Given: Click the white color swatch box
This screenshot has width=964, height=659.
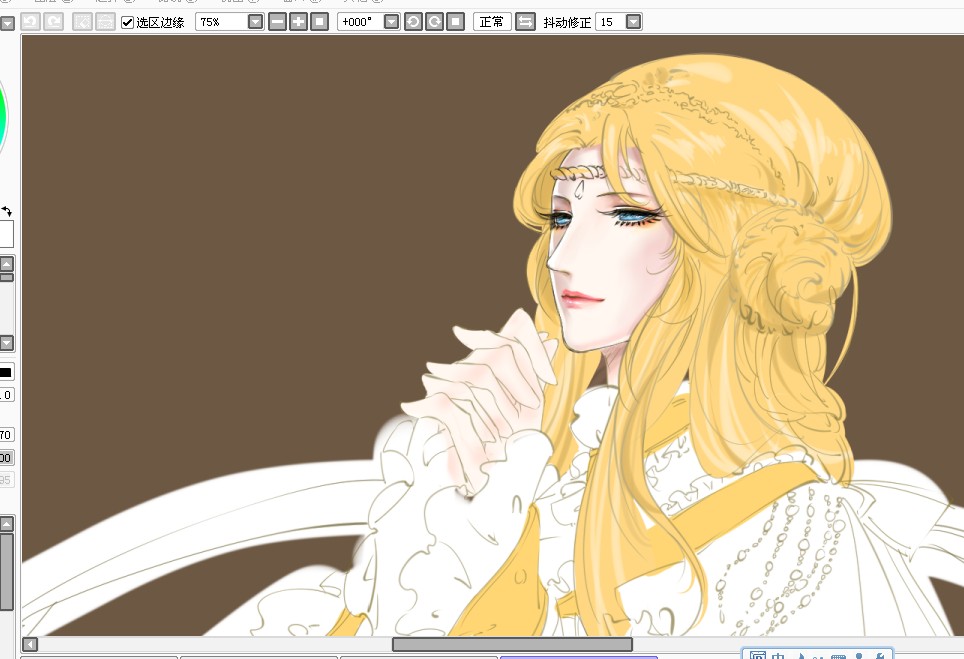Looking at the screenshot, I should click(6, 234).
